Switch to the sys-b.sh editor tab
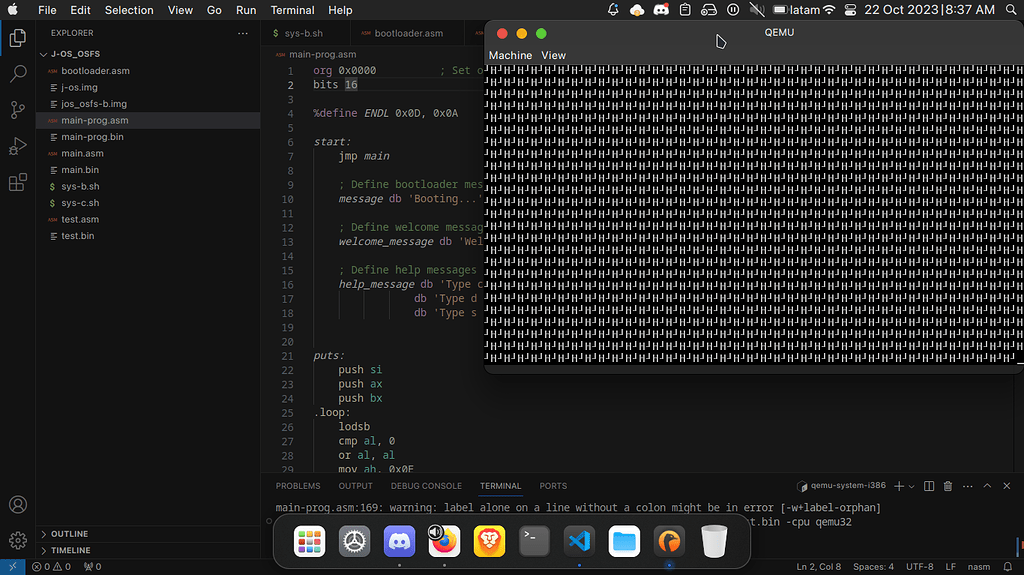Image resolution: width=1024 pixels, height=575 pixels. click(x=304, y=33)
